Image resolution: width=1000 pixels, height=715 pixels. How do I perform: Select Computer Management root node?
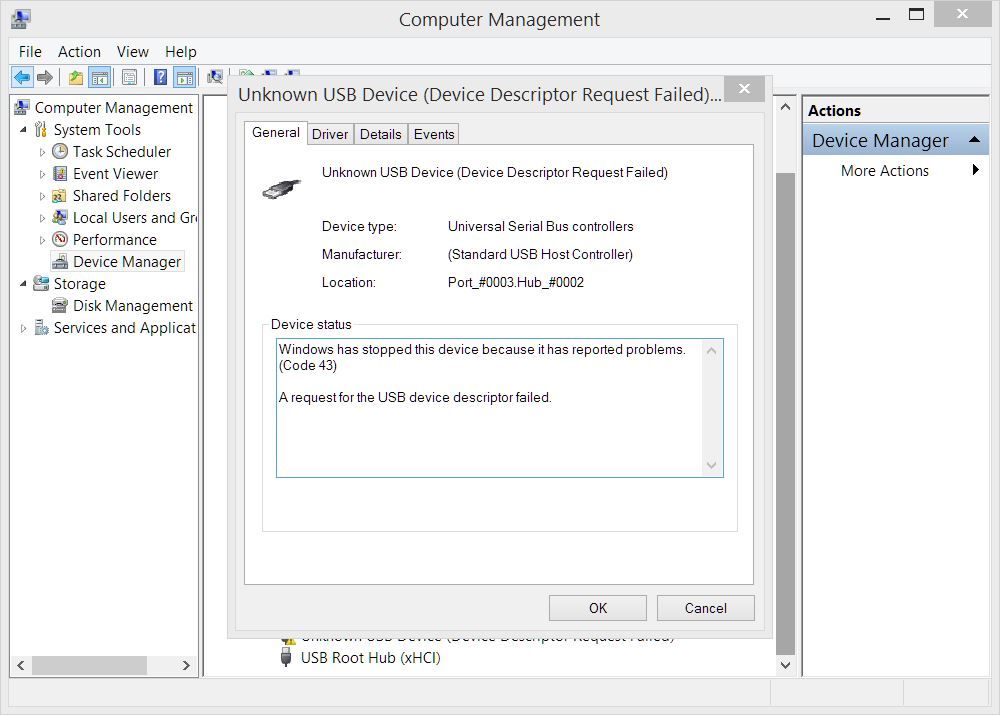(113, 108)
